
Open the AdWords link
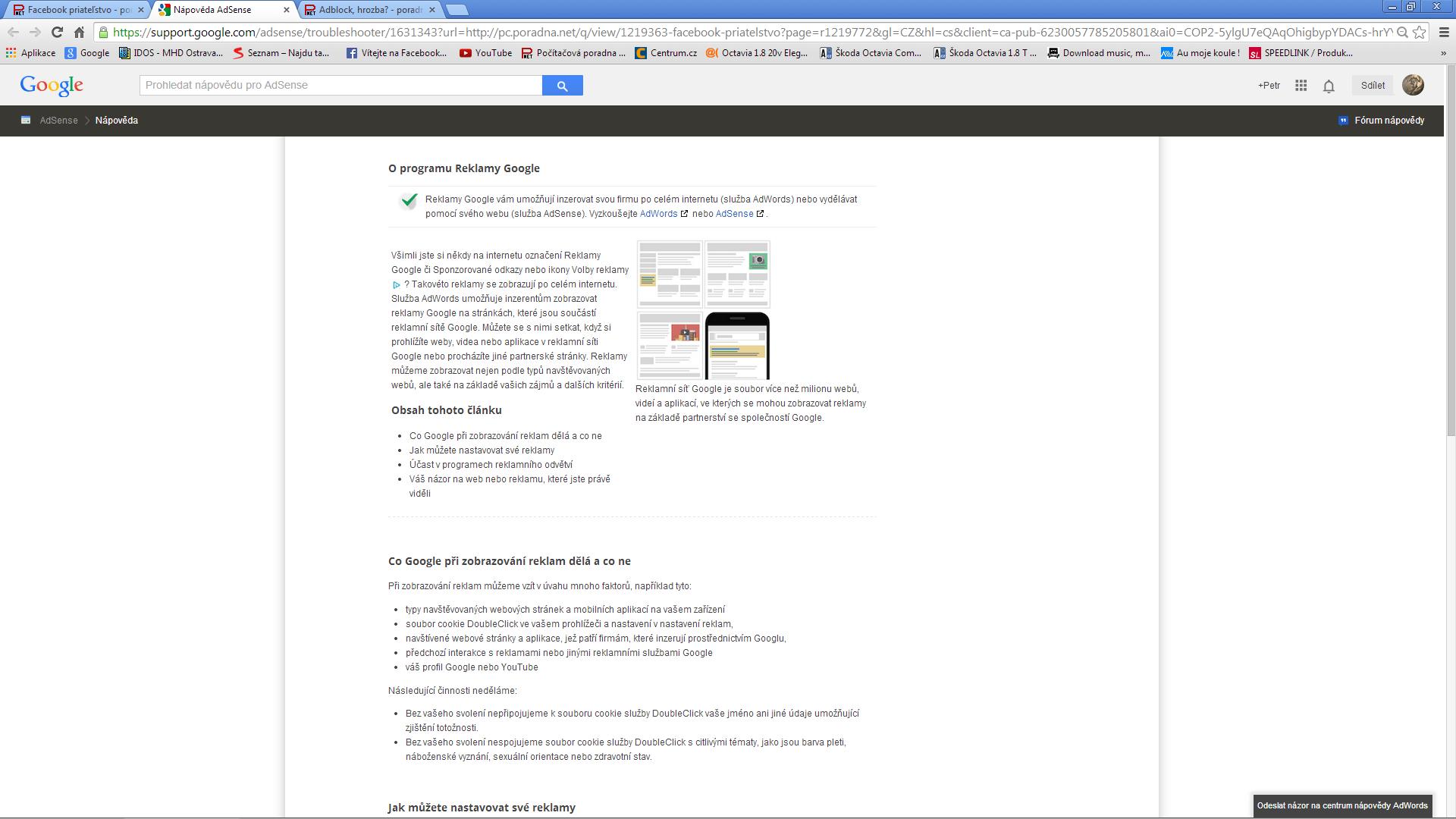[x=658, y=214]
